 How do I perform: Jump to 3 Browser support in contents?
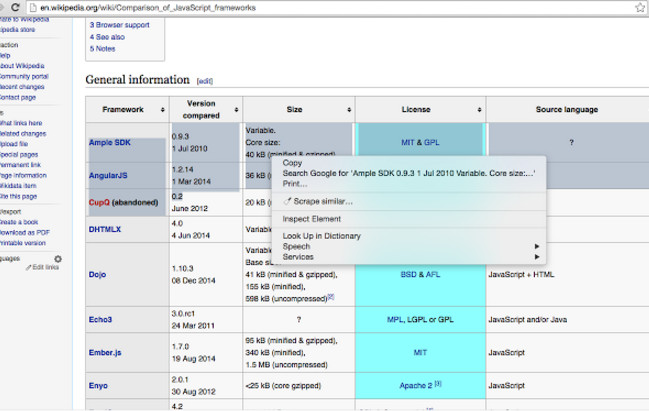(120, 25)
